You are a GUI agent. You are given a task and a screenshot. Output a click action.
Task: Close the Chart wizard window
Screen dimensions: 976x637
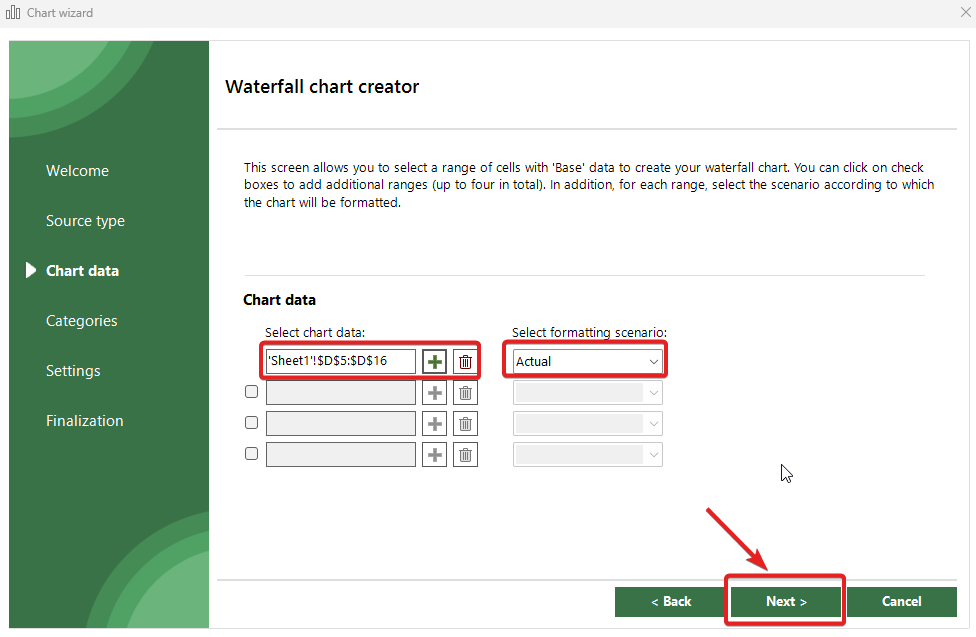tap(965, 13)
